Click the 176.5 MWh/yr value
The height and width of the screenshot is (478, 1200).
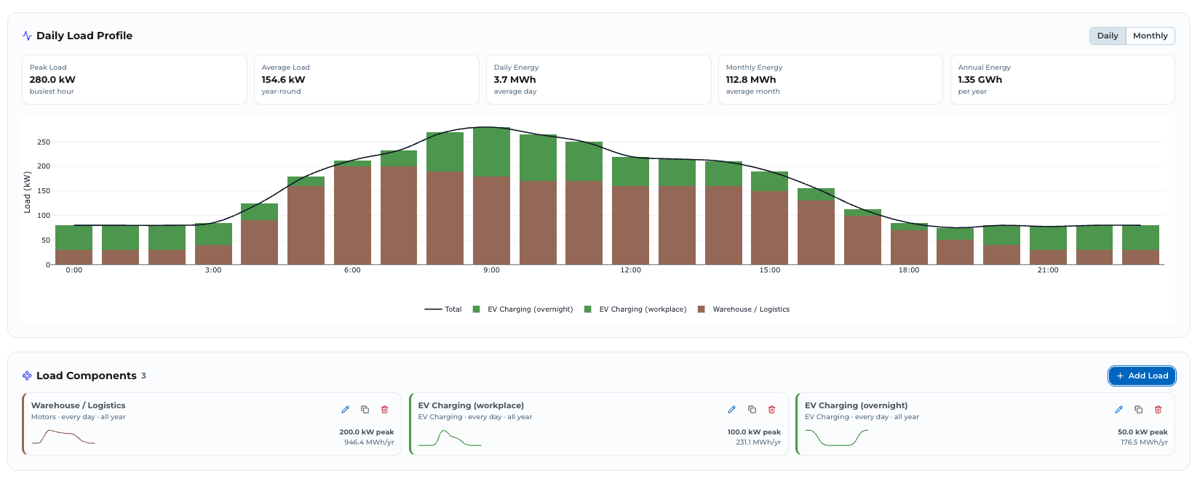1144,442
